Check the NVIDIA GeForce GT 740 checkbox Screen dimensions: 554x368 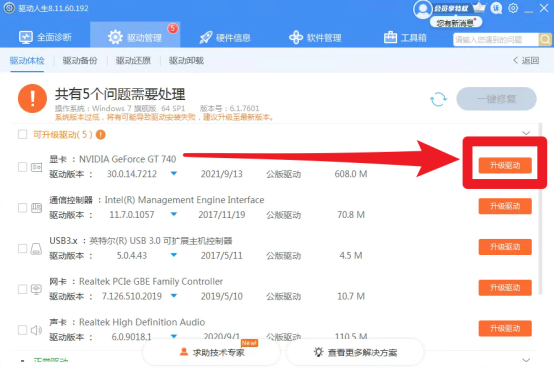pos(23,167)
